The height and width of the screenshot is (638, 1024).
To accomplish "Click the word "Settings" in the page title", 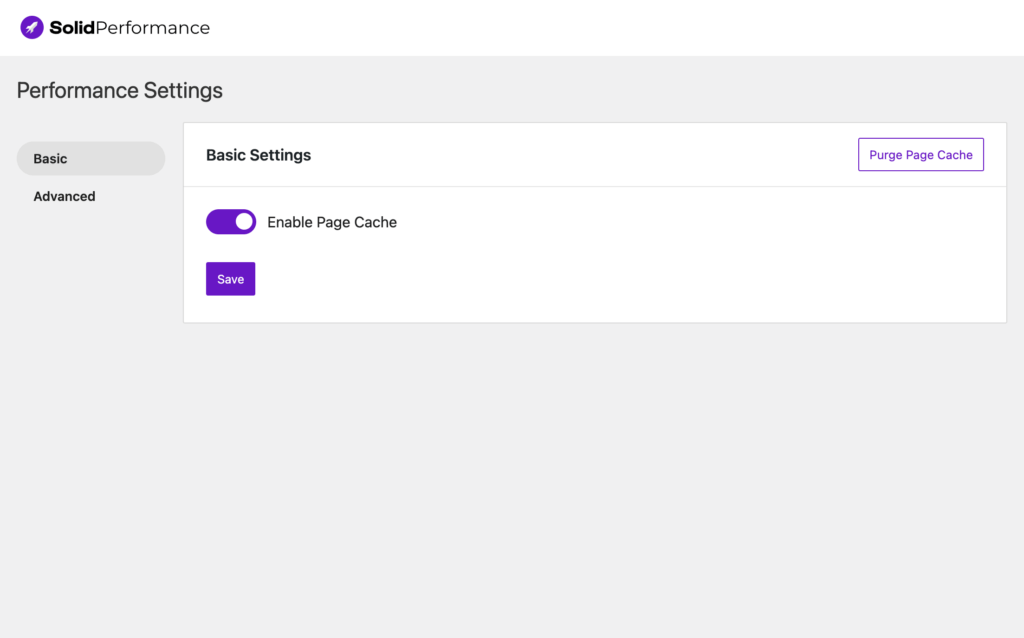I will tap(183, 91).
